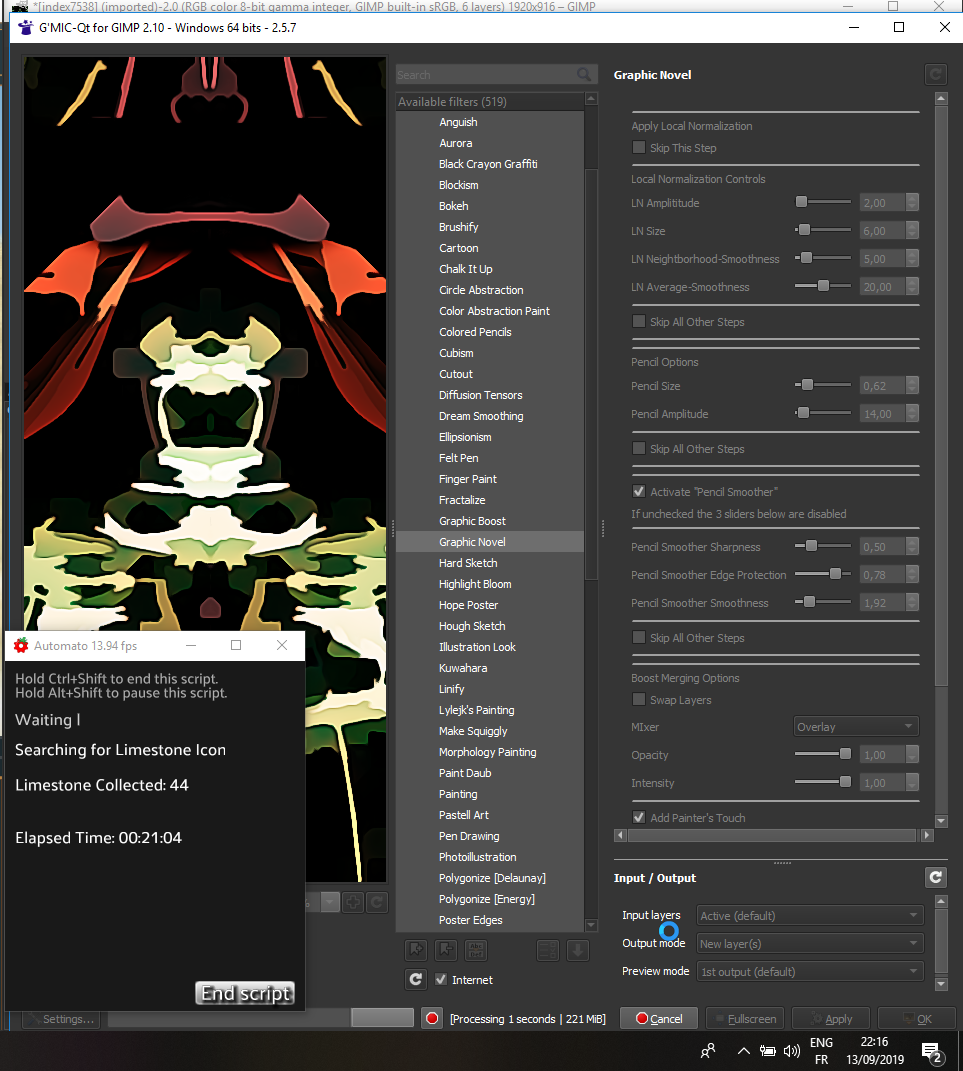Viewport: 963px width, 1071px height.
Task: Click the Intensity slider
Action: pyautogui.click(x=822, y=782)
